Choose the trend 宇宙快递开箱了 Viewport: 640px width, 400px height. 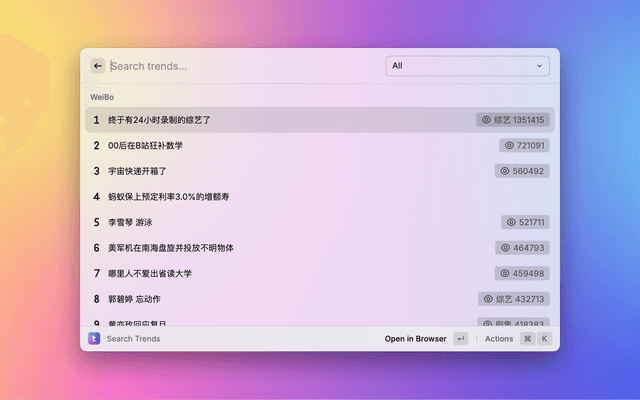click(138, 171)
